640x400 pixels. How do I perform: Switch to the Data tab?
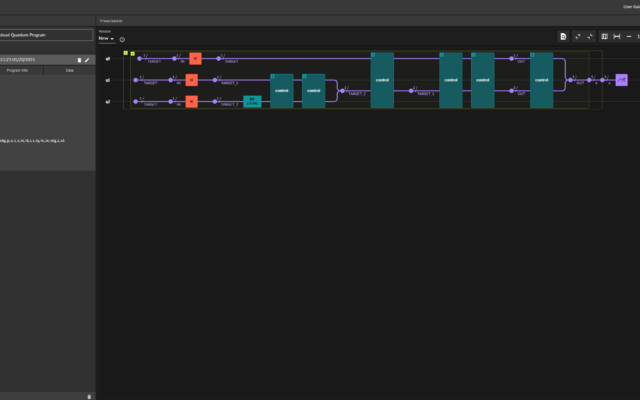click(x=69, y=70)
